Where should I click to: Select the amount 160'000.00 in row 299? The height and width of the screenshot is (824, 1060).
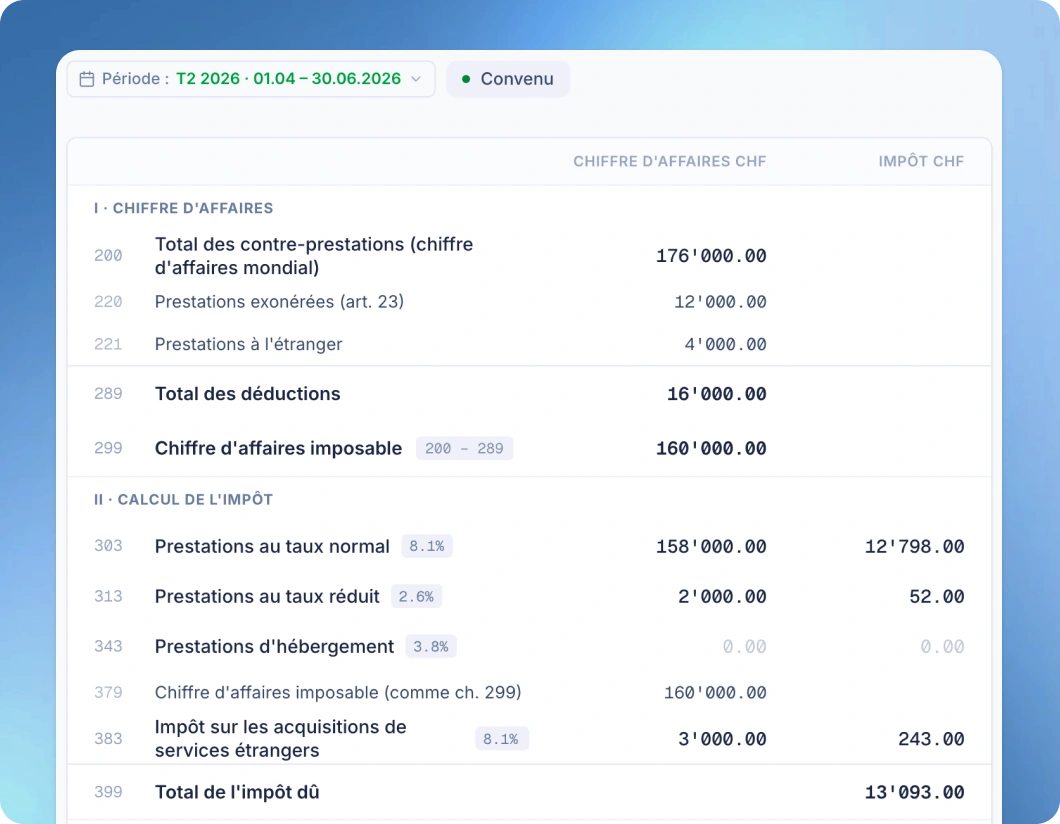pos(711,449)
